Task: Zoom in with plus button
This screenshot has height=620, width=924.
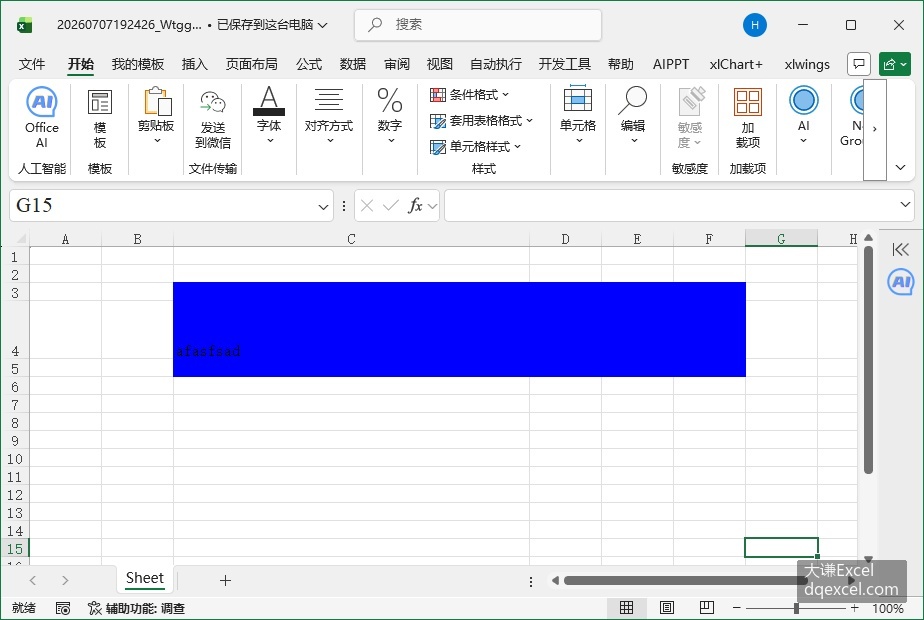Action: (x=854, y=608)
